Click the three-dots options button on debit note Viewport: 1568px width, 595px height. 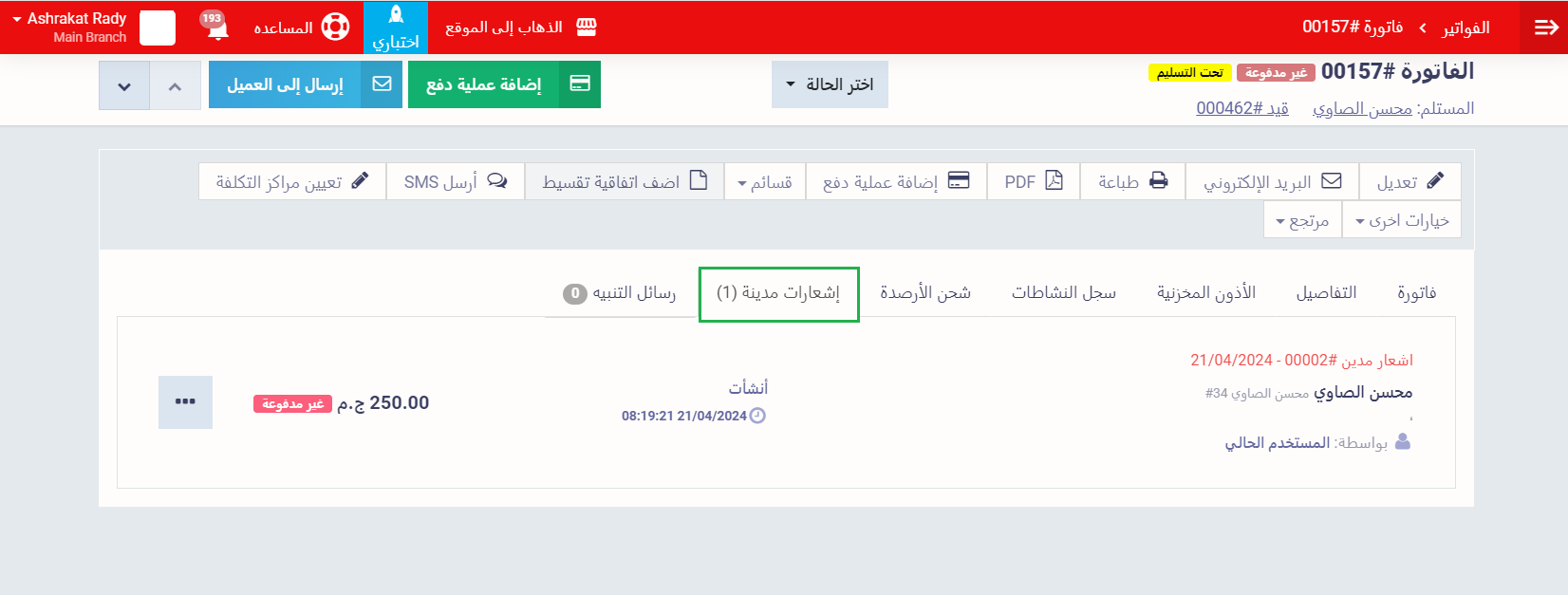click(x=185, y=402)
